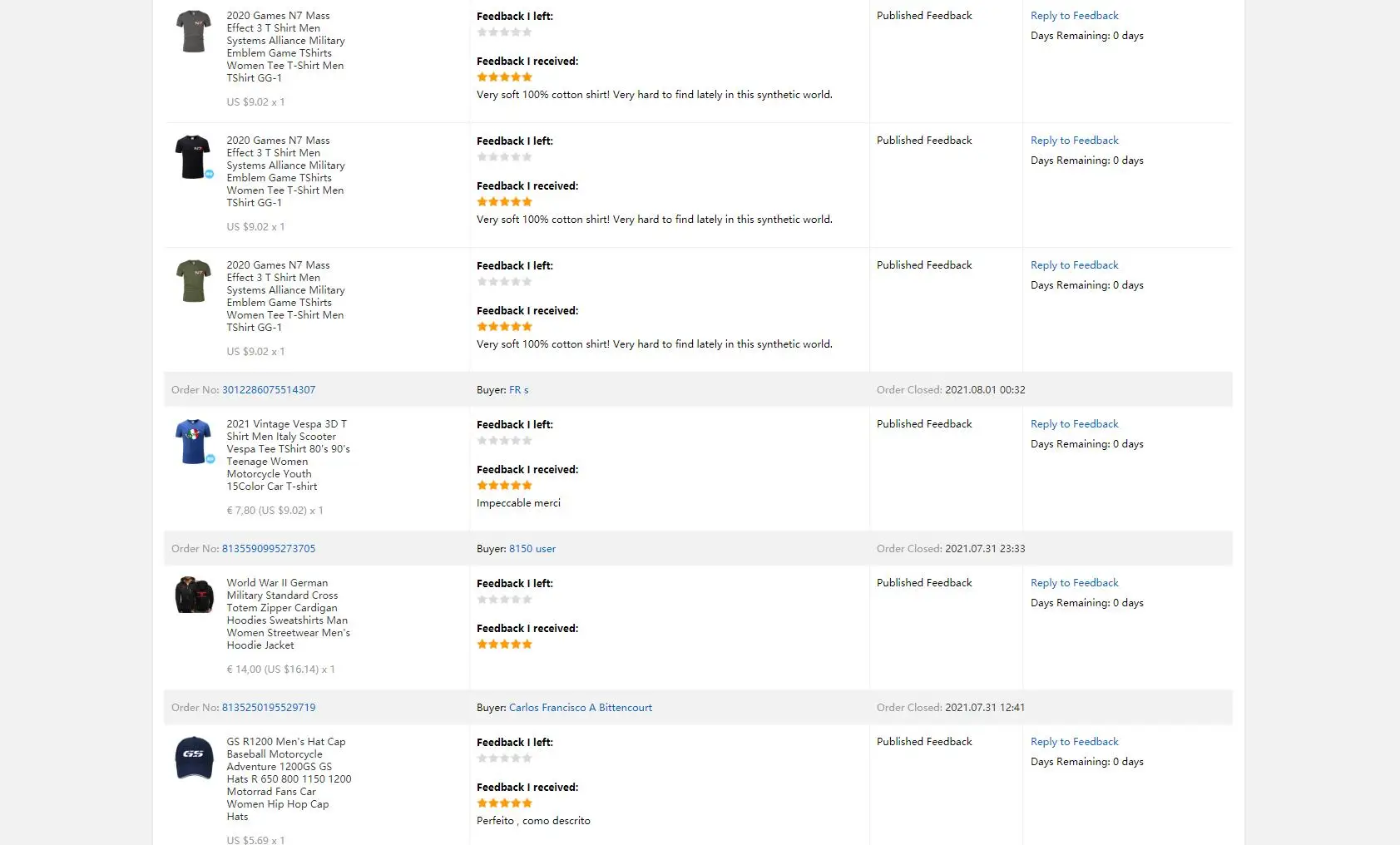Image resolution: width=1400 pixels, height=845 pixels.
Task: Open order number 3012286075514307
Action: tap(269, 390)
